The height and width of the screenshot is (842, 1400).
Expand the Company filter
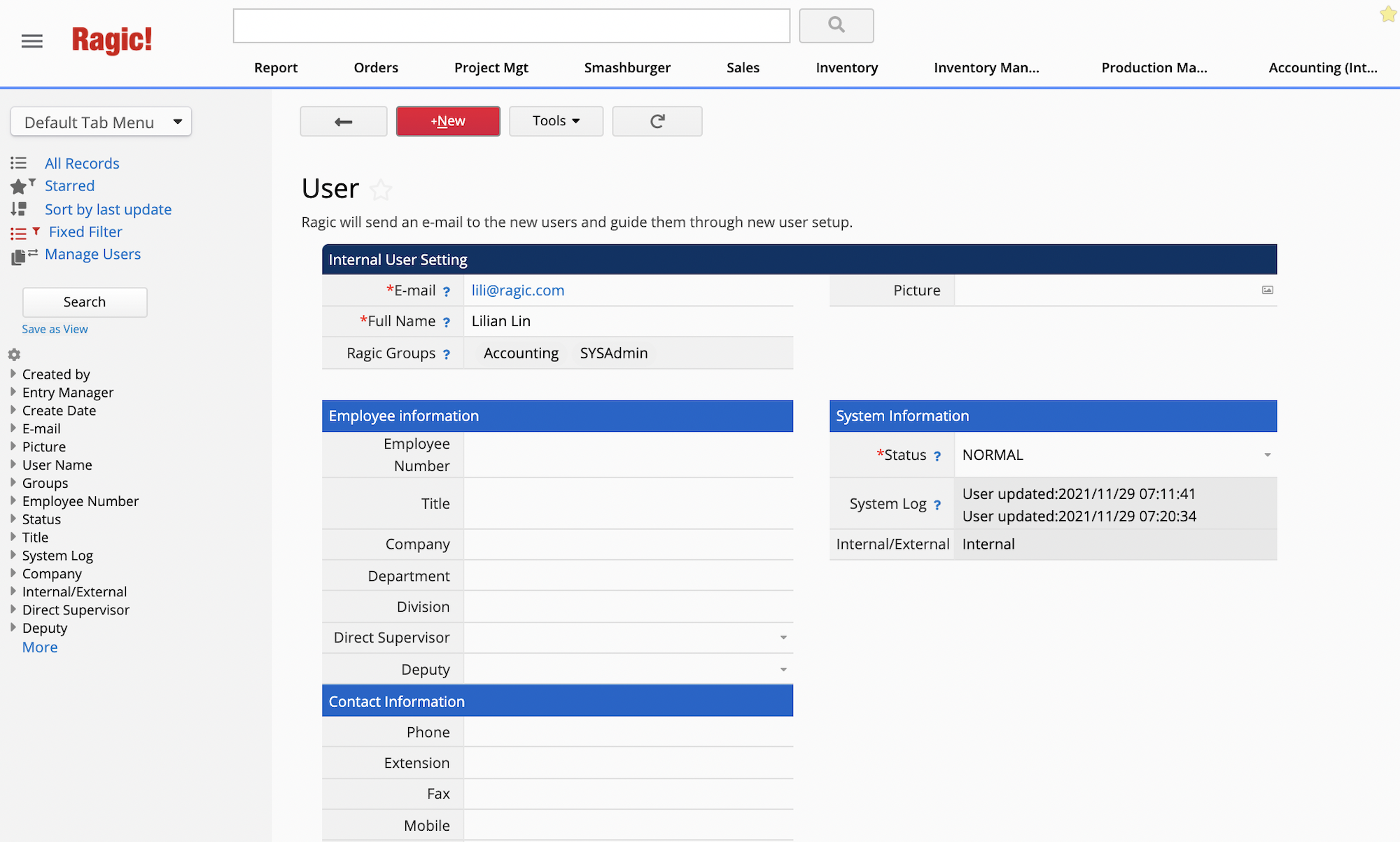coord(13,573)
